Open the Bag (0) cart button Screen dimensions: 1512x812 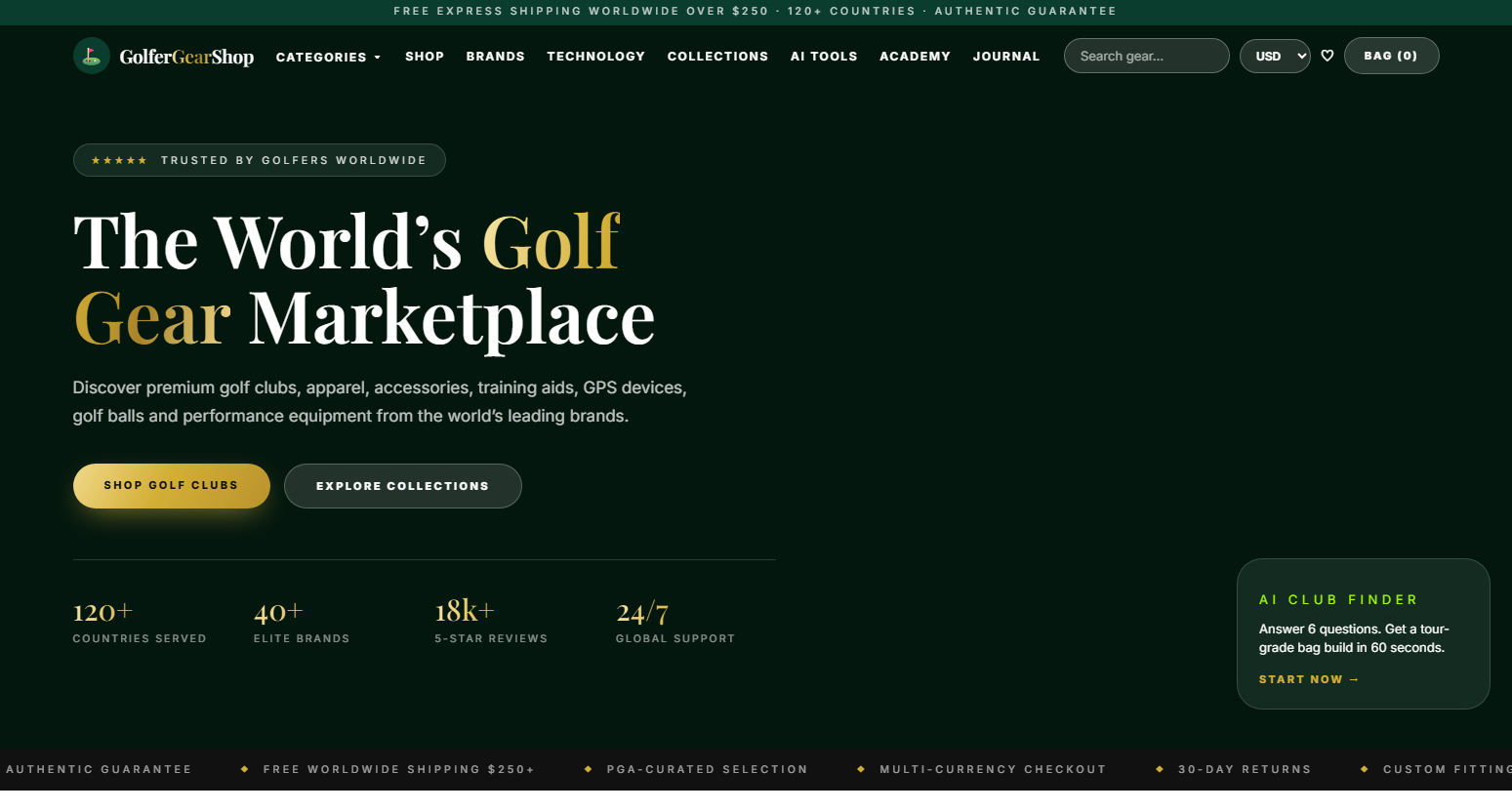[1391, 56]
